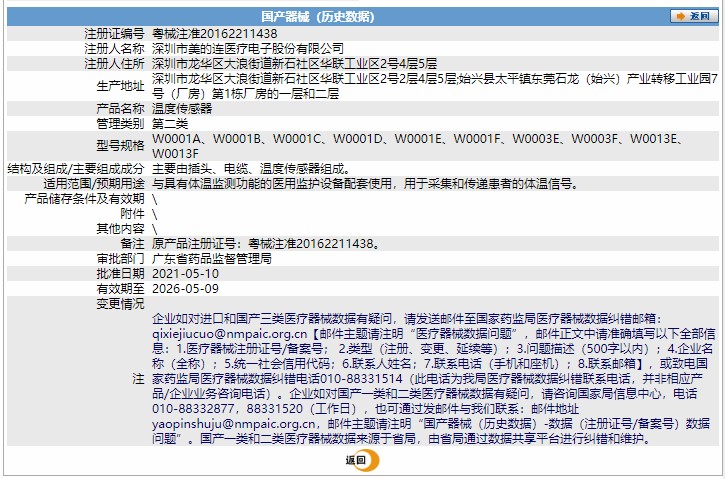Click model W0013F in the 型号规格 list
Image resolution: width=725 pixels, height=479 pixels.
[175, 153]
